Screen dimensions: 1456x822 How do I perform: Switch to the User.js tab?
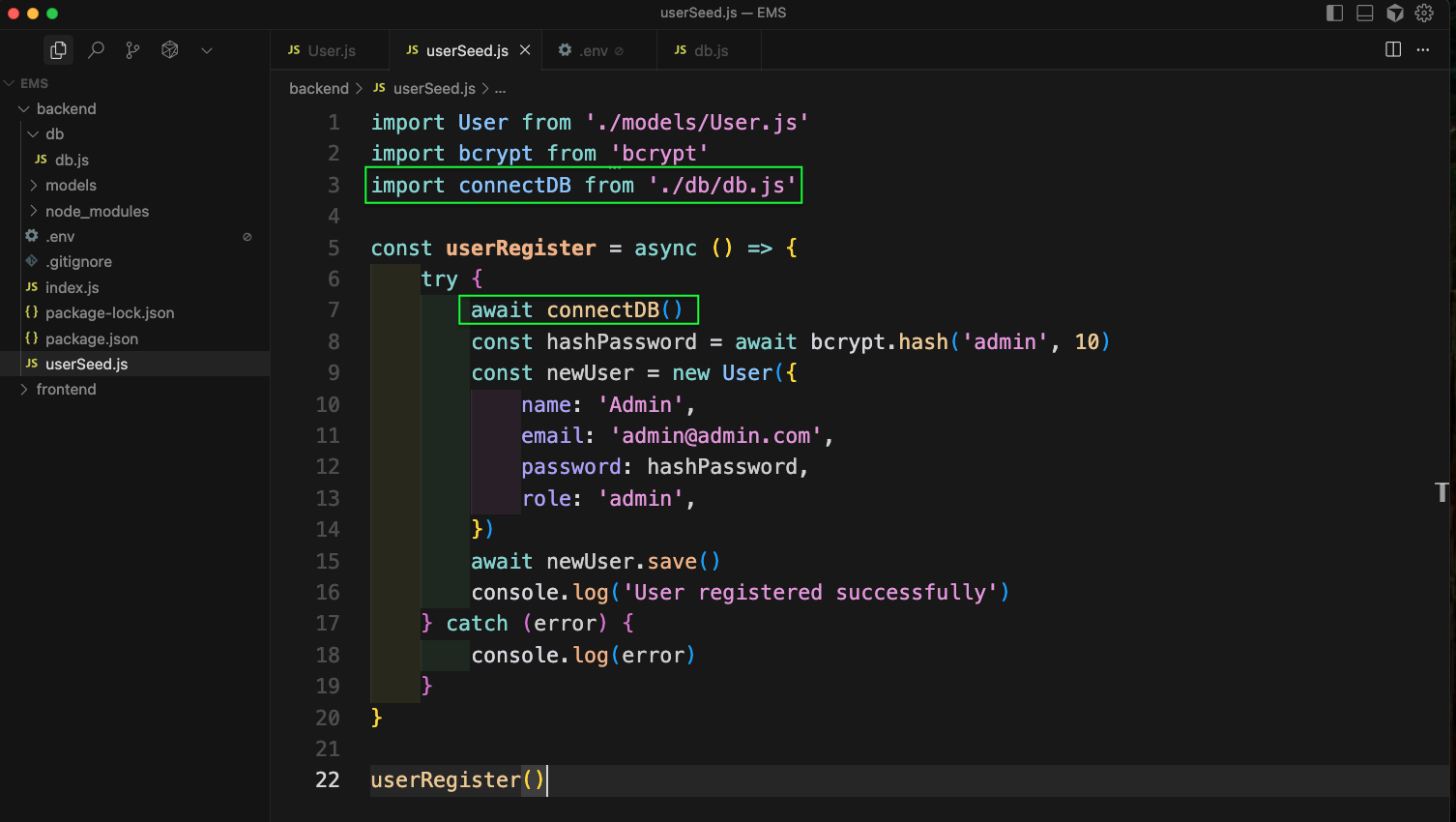pyautogui.click(x=331, y=50)
